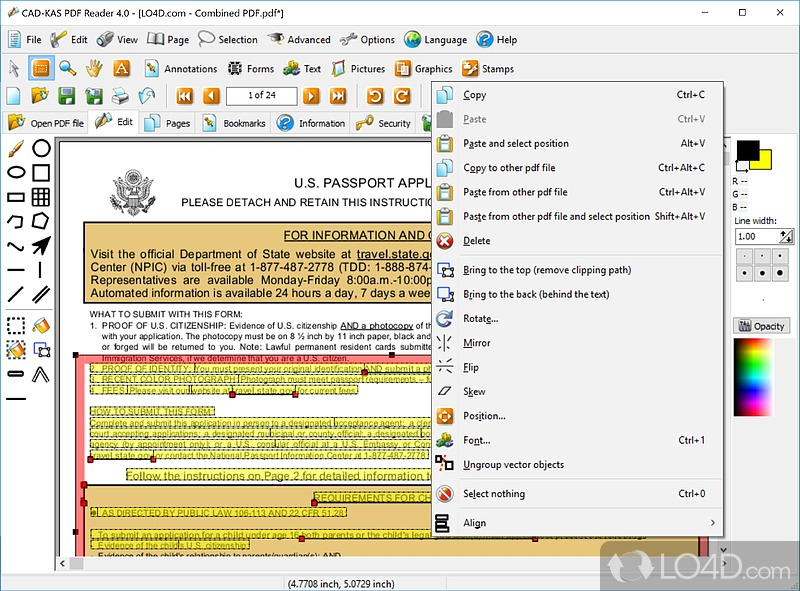Click the page number field

262,95
